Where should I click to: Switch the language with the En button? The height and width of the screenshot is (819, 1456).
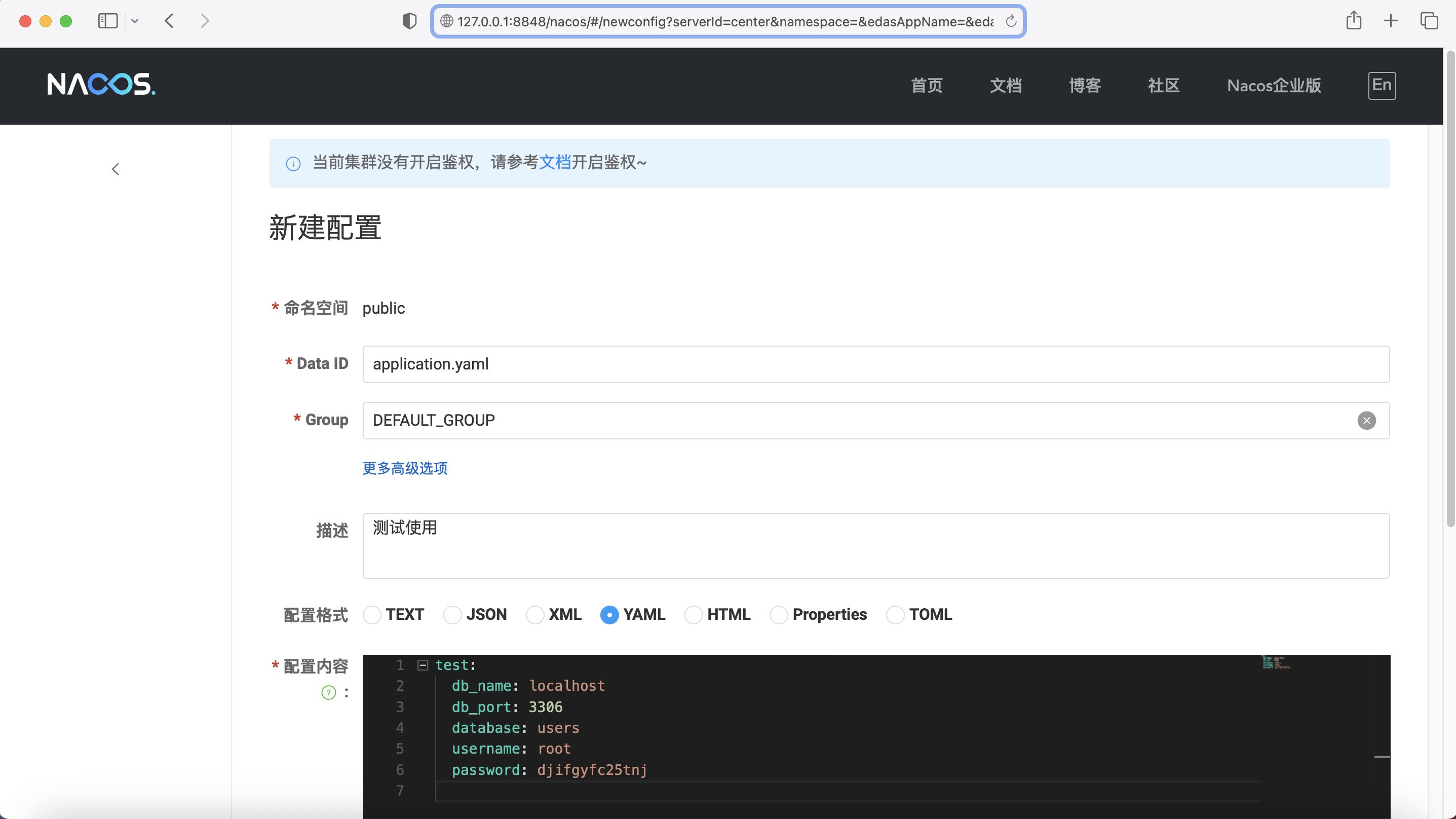[x=1382, y=86]
